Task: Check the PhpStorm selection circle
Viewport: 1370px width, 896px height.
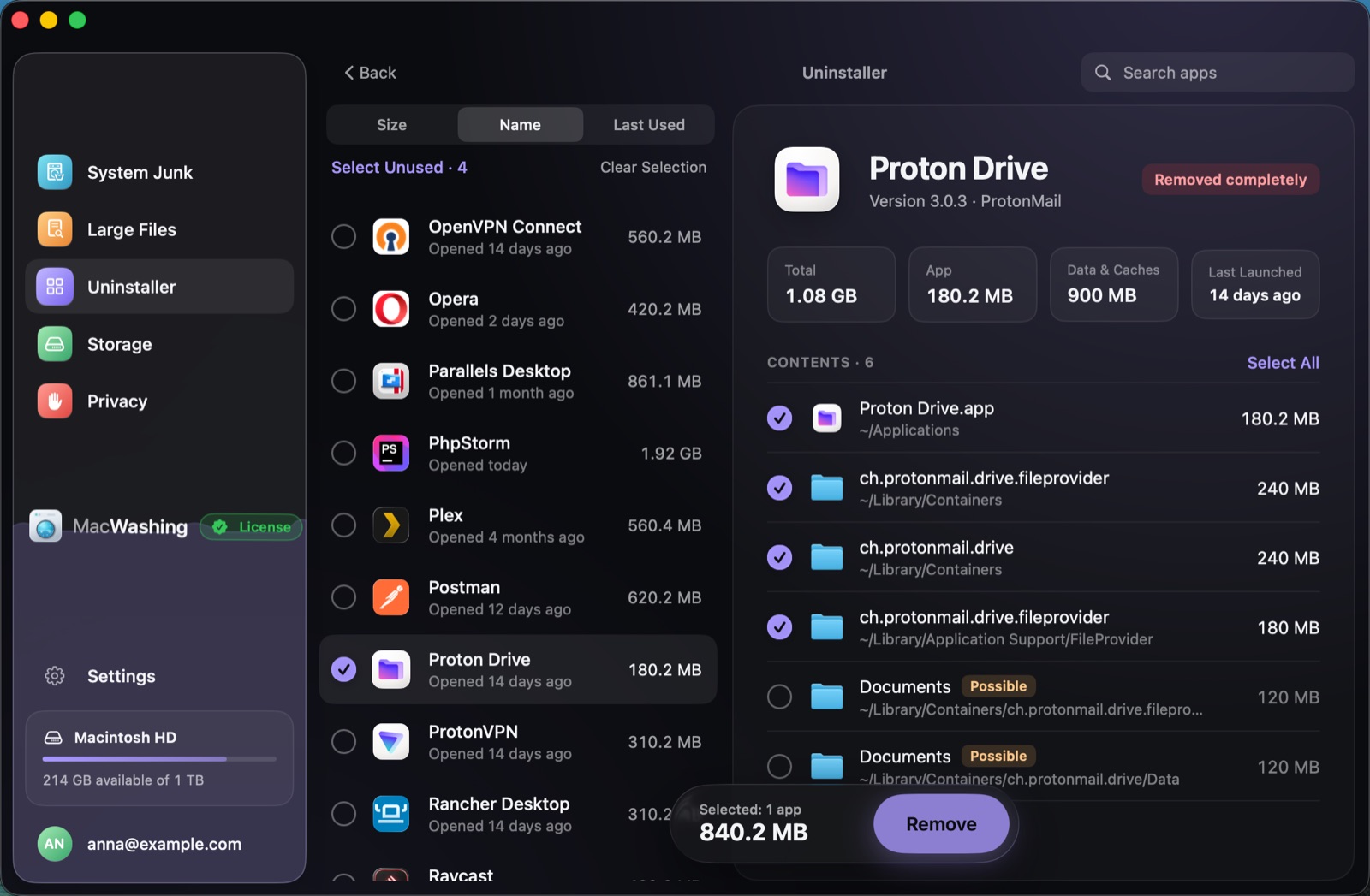Action: pos(343,453)
